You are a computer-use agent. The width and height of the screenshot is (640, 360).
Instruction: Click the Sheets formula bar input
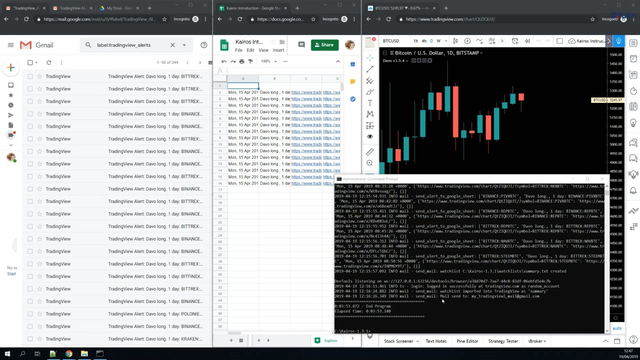tap(284, 71)
